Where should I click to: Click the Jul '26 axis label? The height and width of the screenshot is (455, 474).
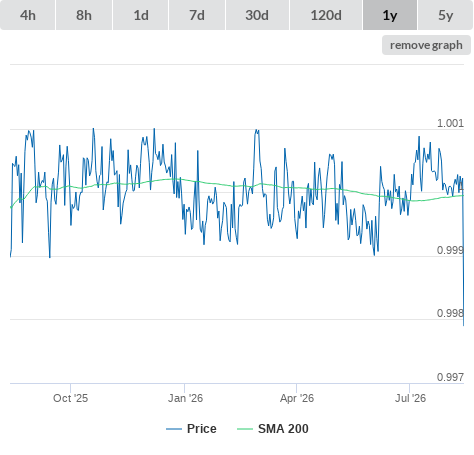point(410,398)
